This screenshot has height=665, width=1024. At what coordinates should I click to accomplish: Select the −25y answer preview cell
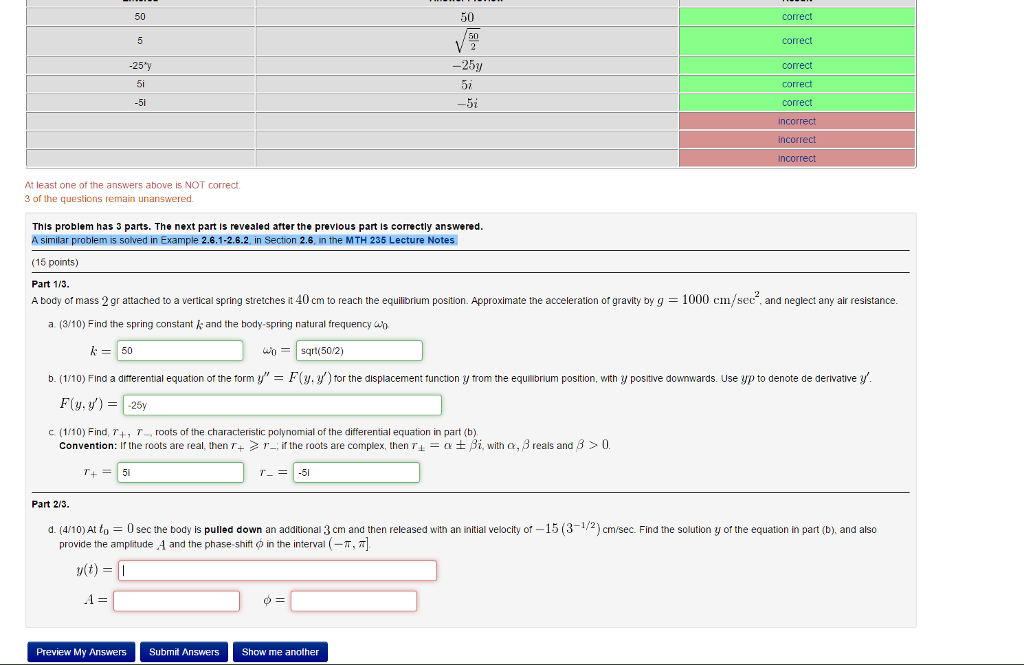point(467,65)
